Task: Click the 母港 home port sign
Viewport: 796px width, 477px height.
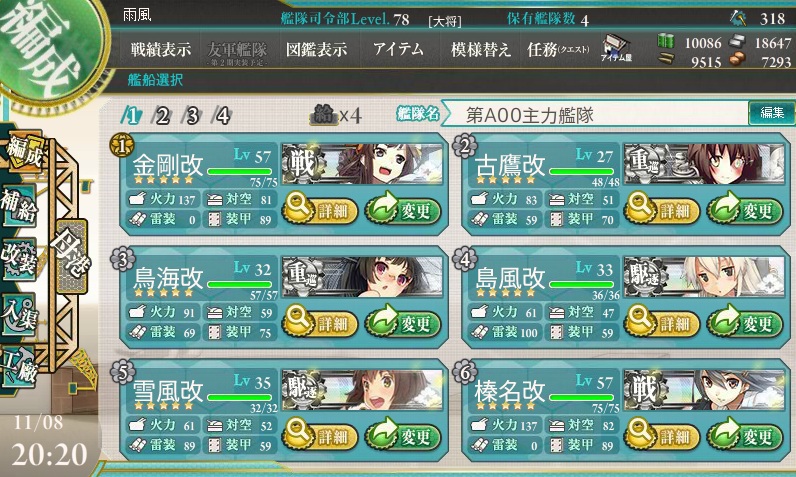Action: click(x=71, y=256)
